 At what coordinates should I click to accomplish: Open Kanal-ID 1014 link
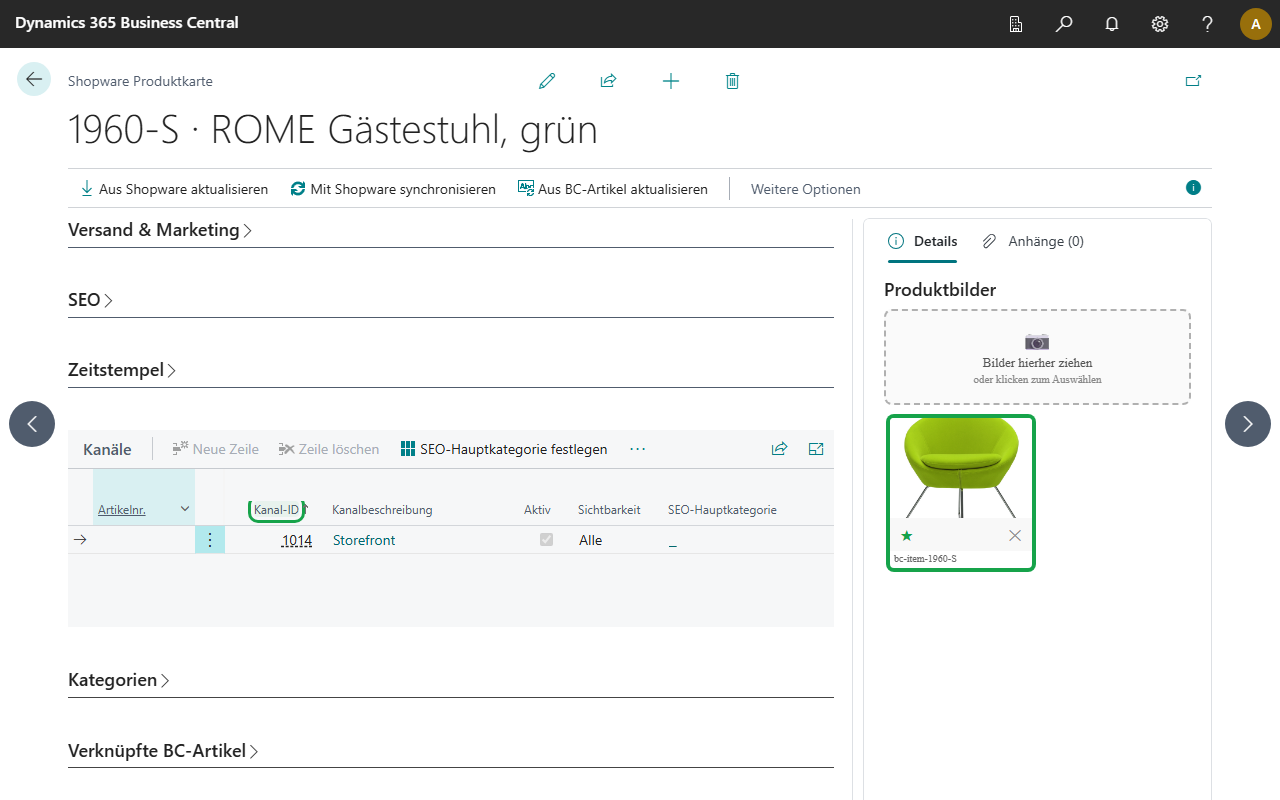click(x=297, y=540)
